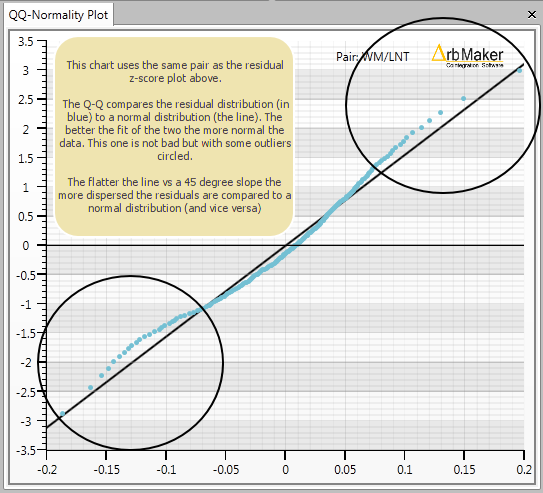Click the y-axis label -2
Screen dimensions: 543x493
pos(26,363)
